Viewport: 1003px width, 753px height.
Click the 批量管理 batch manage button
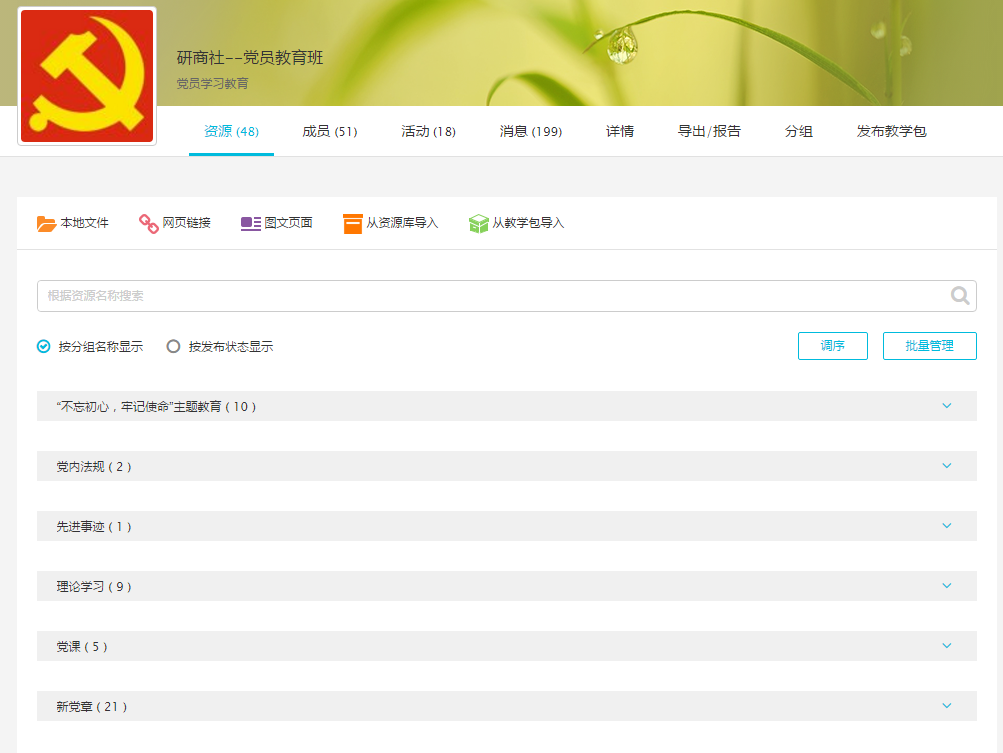tap(929, 346)
